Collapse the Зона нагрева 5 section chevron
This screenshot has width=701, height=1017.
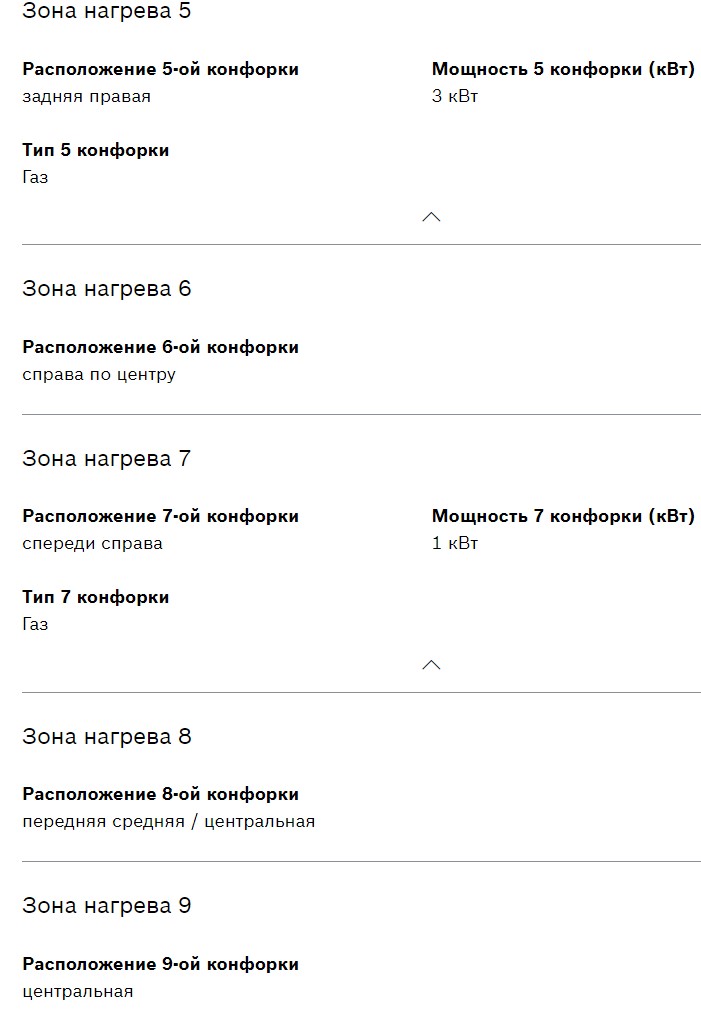[x=431, y=217]
